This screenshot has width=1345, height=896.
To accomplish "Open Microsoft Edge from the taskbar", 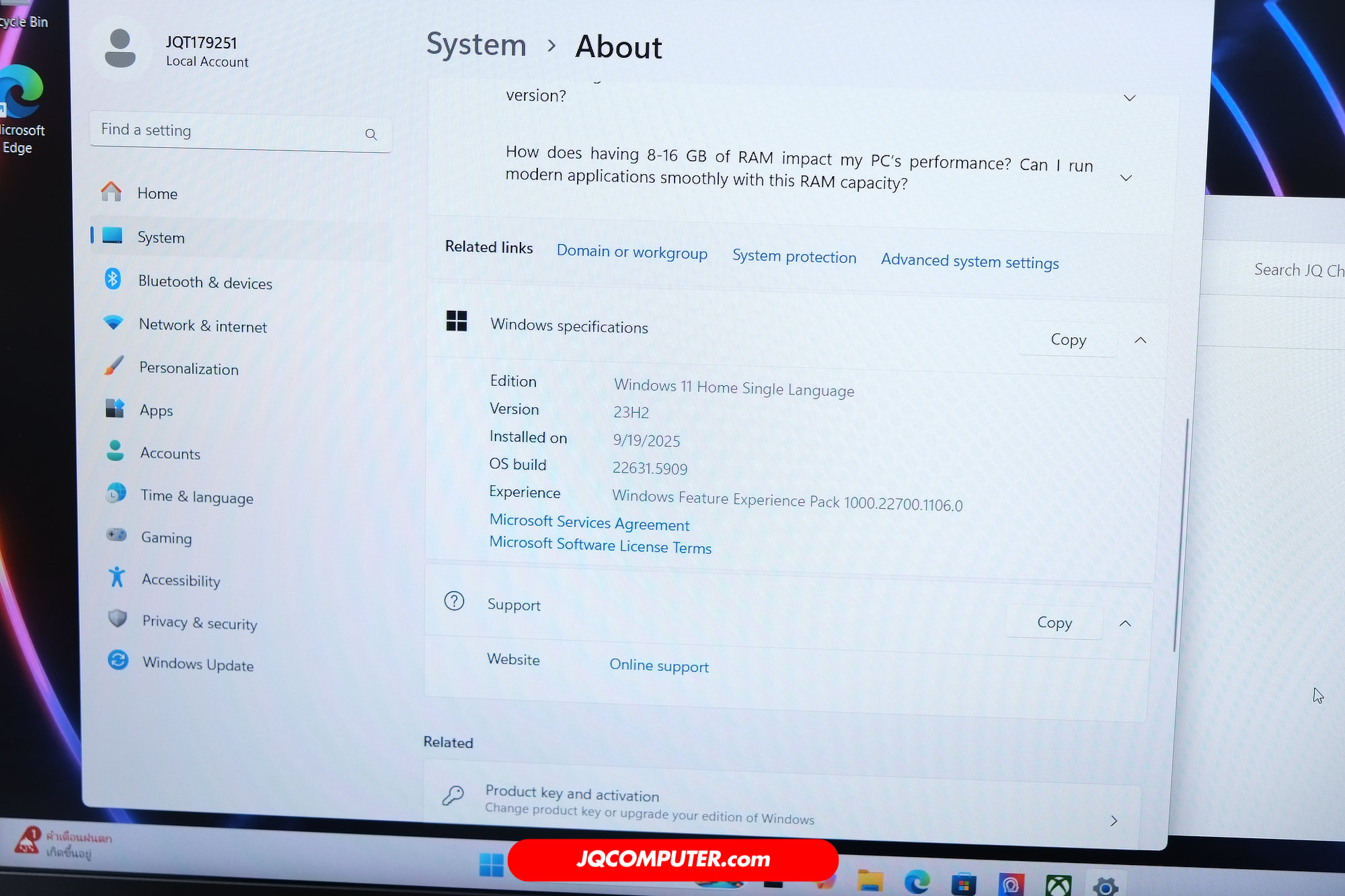I will pyautogui.click(x=917, y=882).
